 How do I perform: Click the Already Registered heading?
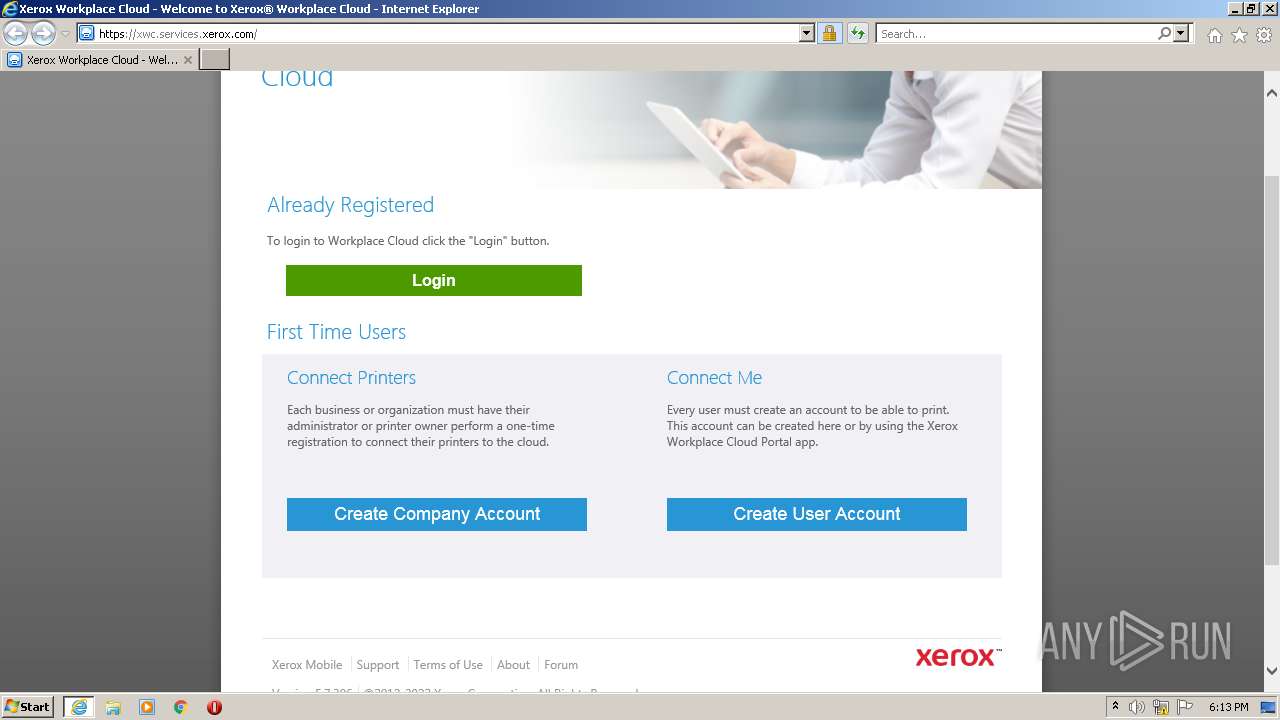tap(350, 205)
